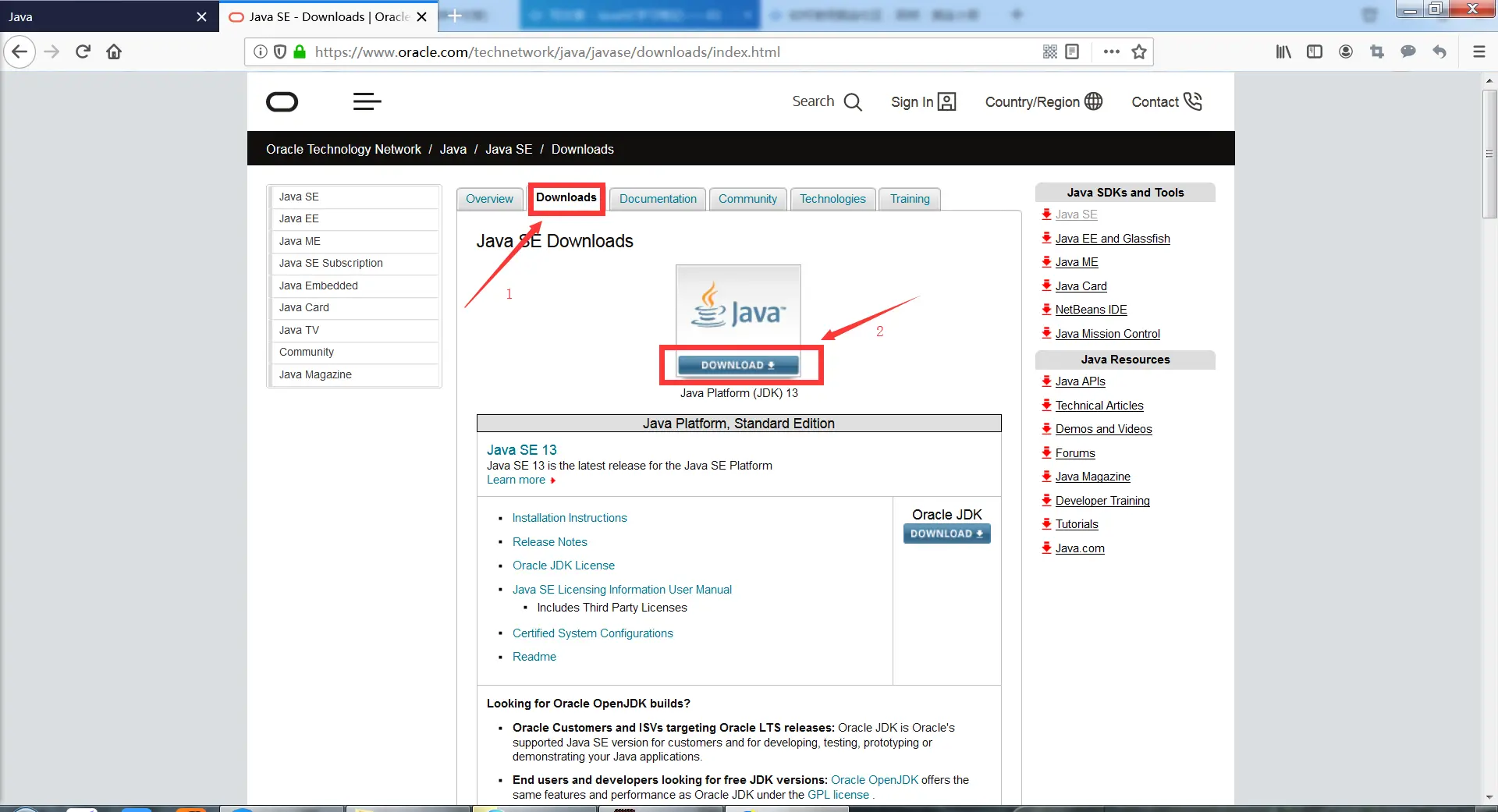1498x812 pixels.
Task: Click the page vertical scrollbar thumb
Action: (x=1489, y=154)
